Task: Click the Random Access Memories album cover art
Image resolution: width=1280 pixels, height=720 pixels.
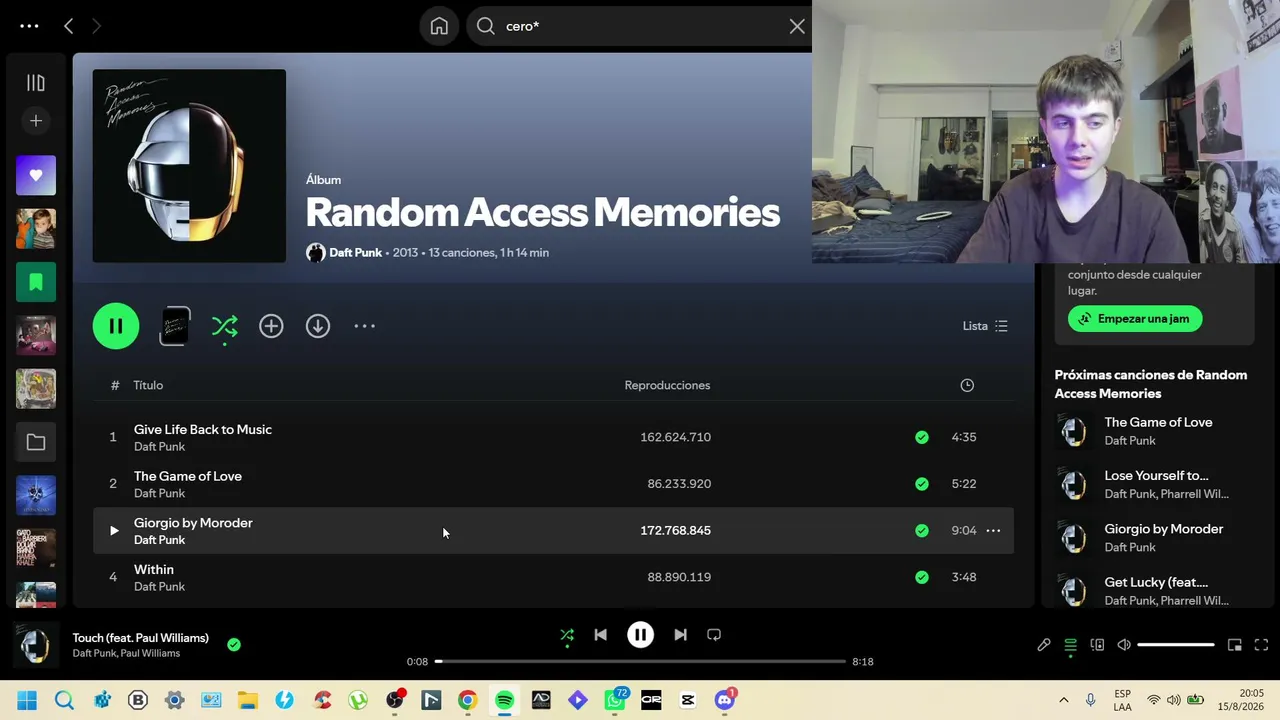Action: 189,166
